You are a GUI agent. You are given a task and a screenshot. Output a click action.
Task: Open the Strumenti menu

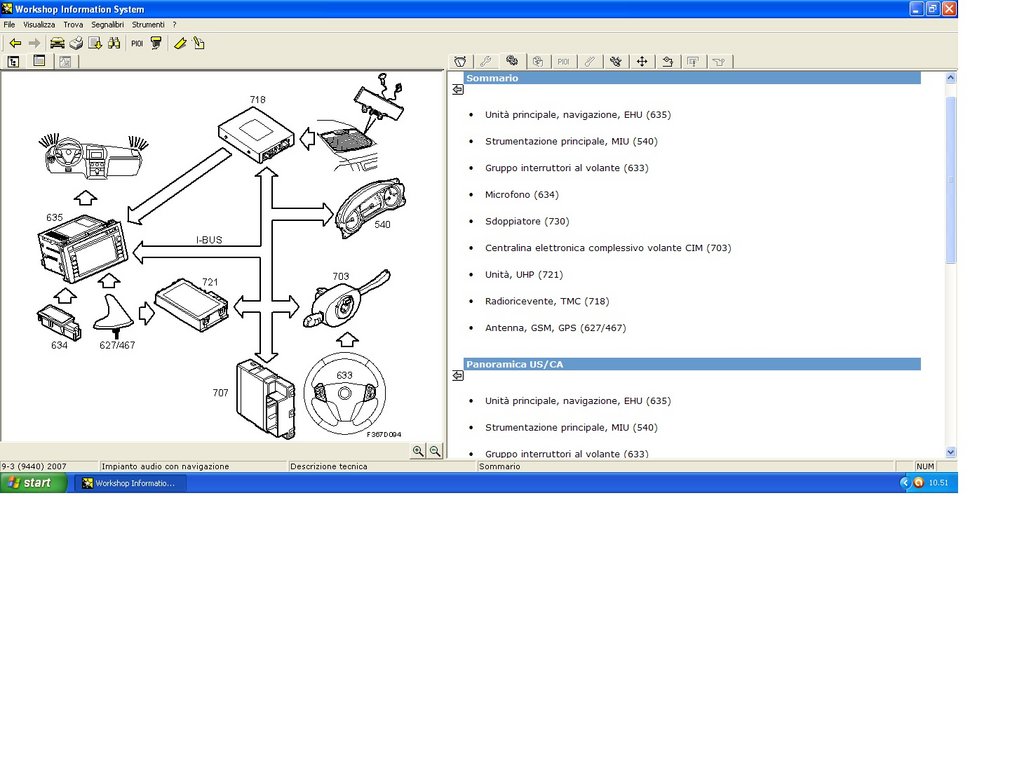coord(148,24)
